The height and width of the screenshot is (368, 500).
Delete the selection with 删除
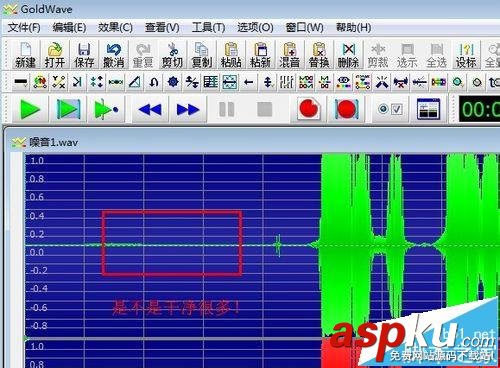348,55
